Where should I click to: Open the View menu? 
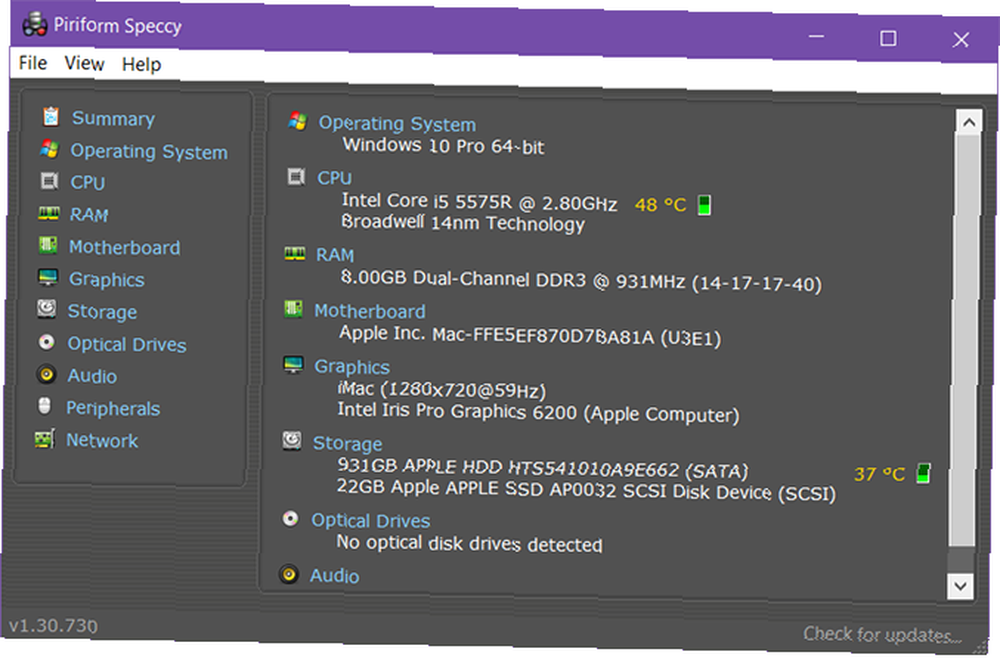click(84, 64)
